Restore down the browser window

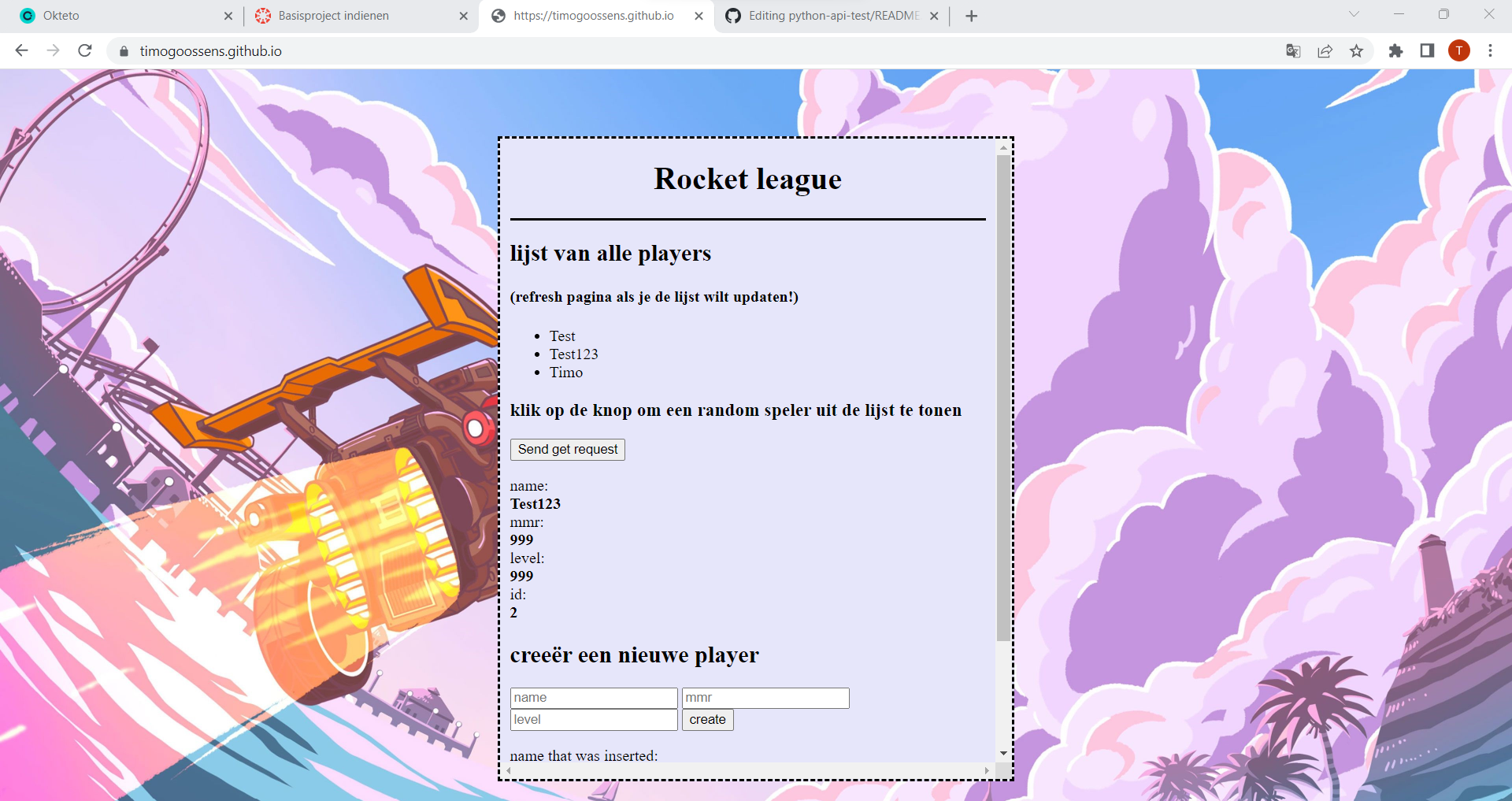point(1443,14)
